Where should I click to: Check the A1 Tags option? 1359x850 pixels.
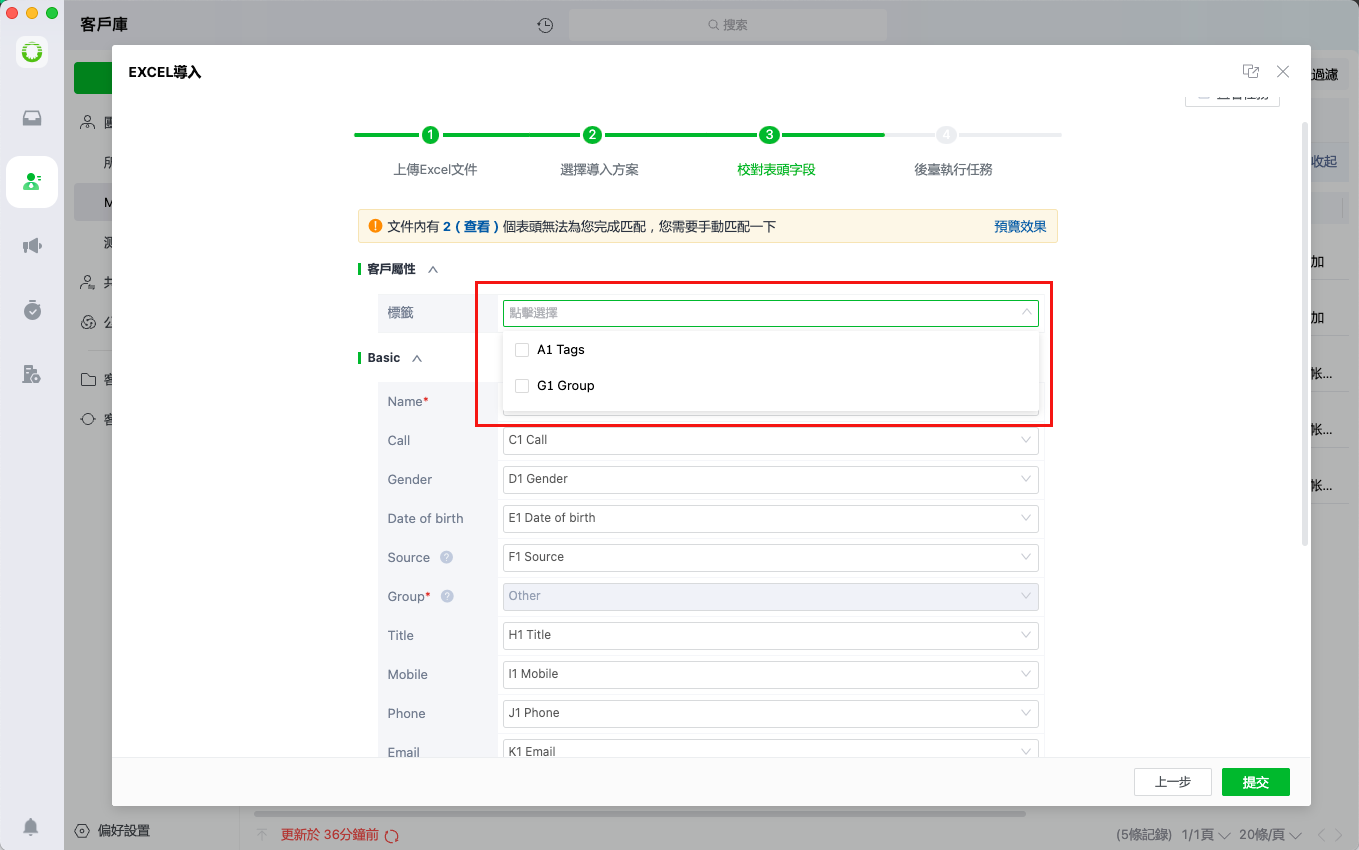point(522,350)
